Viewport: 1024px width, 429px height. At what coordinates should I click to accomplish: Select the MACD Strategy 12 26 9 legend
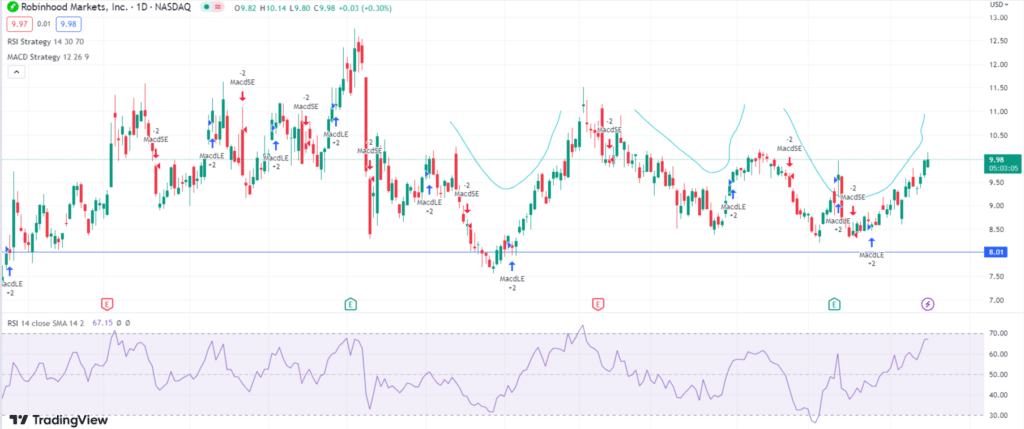pyautogui.click(x=48, y=57)
